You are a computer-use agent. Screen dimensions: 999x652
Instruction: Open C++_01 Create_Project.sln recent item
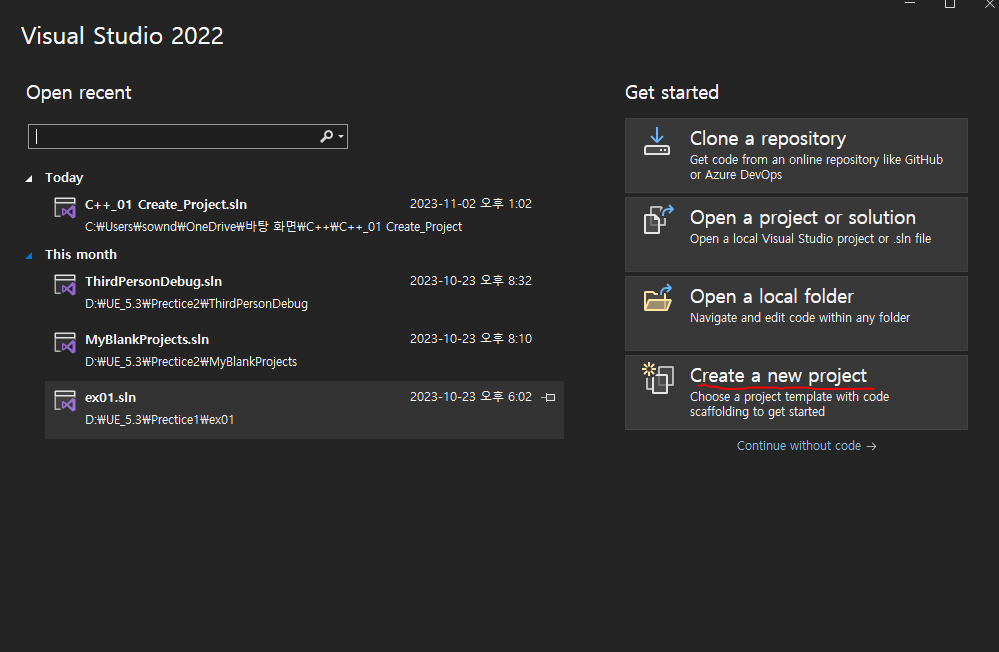coord(304,215)
